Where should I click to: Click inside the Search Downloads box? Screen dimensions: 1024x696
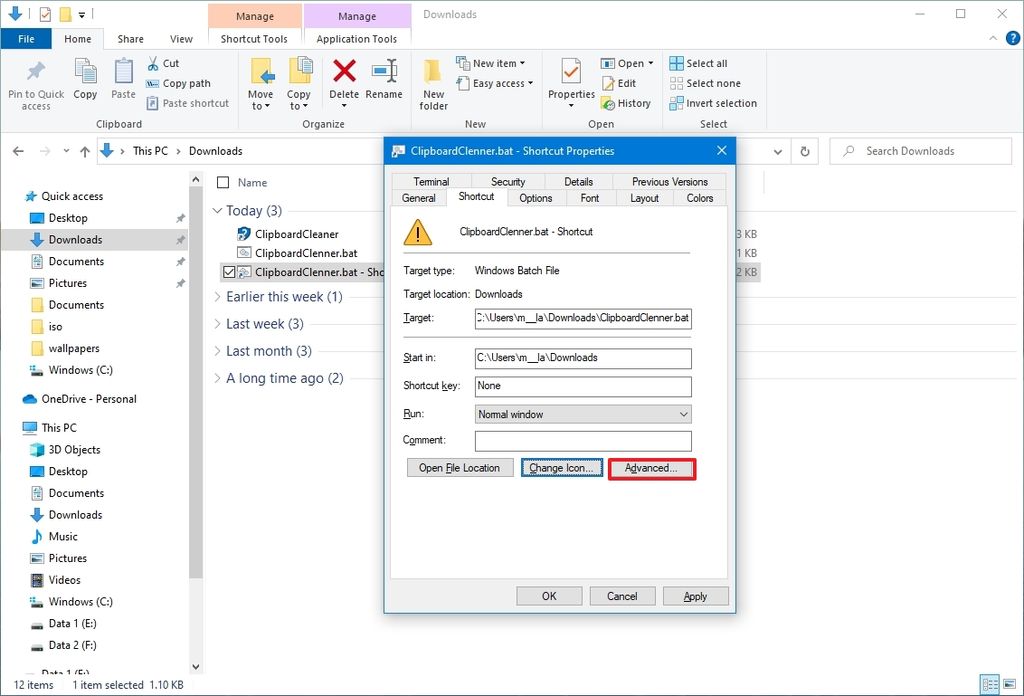coord(920,150)
